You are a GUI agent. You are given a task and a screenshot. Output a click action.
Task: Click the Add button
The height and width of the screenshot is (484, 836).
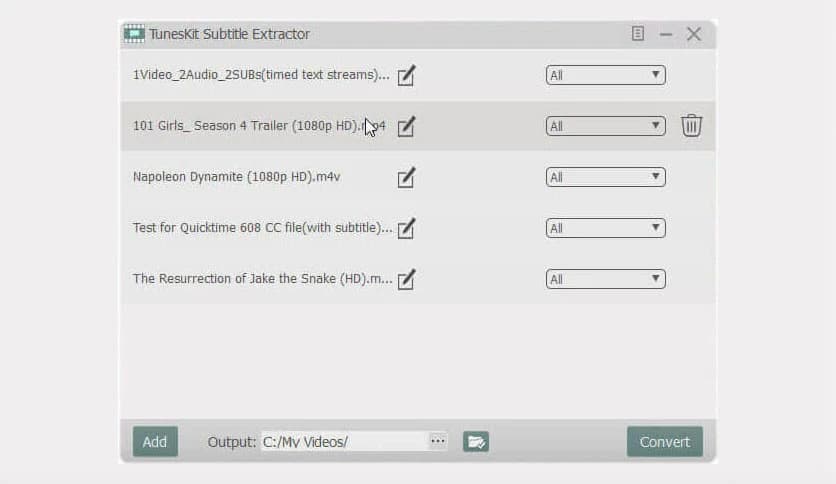(155, 442)
